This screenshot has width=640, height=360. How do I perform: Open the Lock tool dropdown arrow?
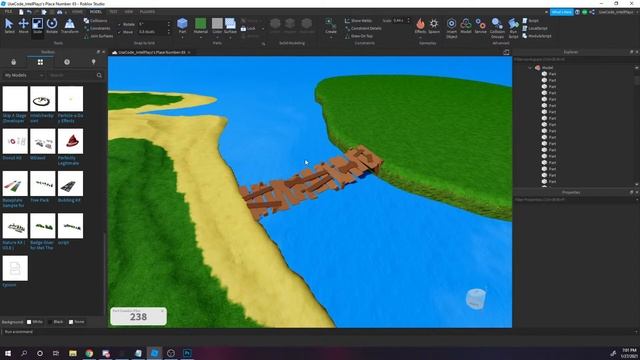(x=262, y=29)
